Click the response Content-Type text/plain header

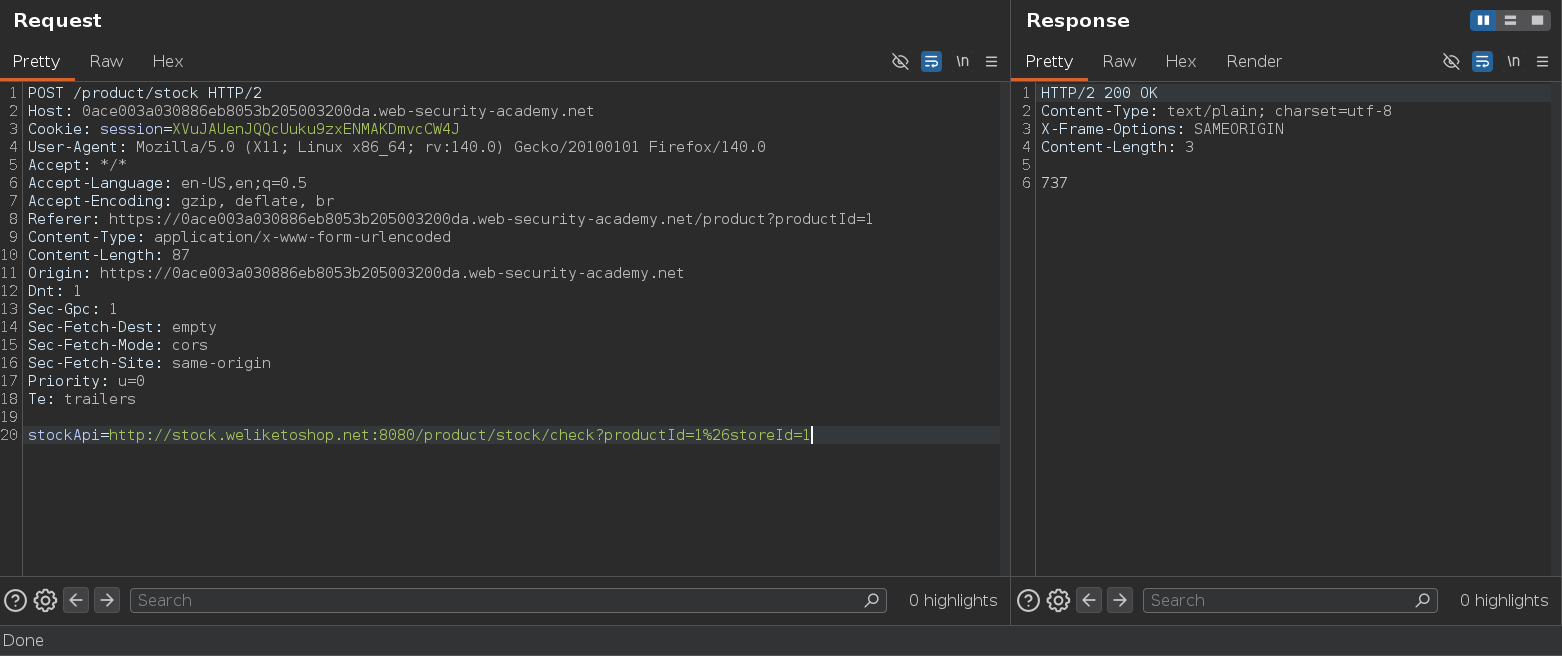coord(1216,111)
